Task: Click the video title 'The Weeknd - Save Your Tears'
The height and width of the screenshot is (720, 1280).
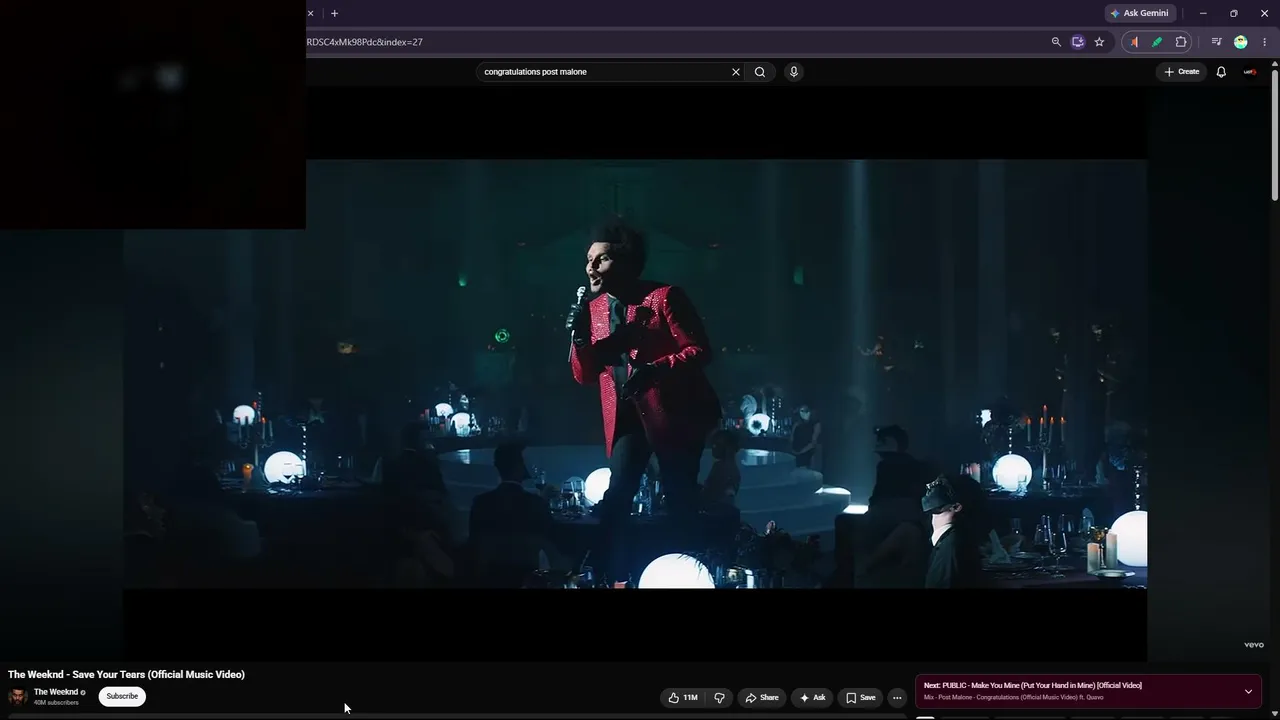Action: [x=126, y=674]
